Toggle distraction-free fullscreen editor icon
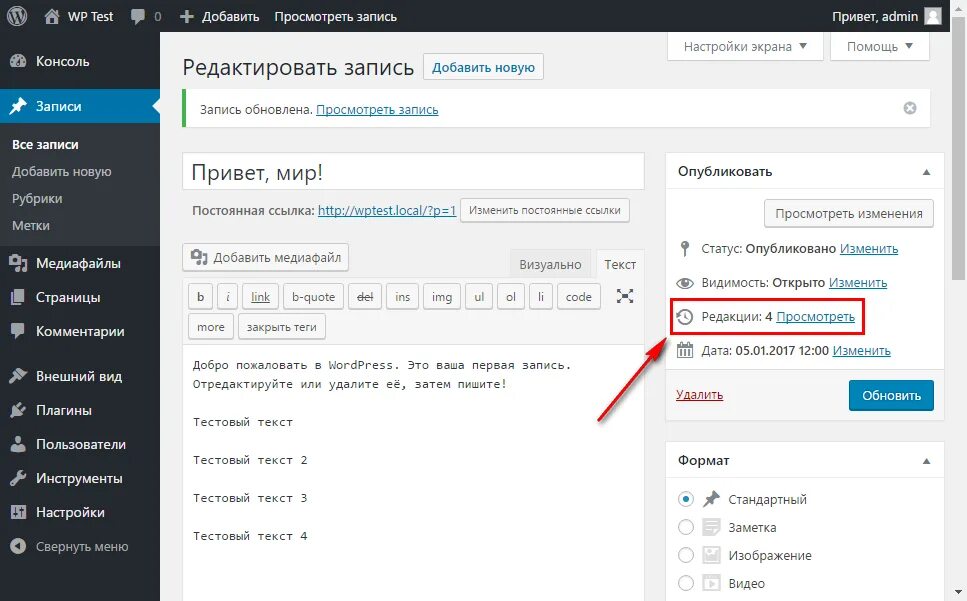This screenshot has height=601, width=967. [x=625, y=296]
